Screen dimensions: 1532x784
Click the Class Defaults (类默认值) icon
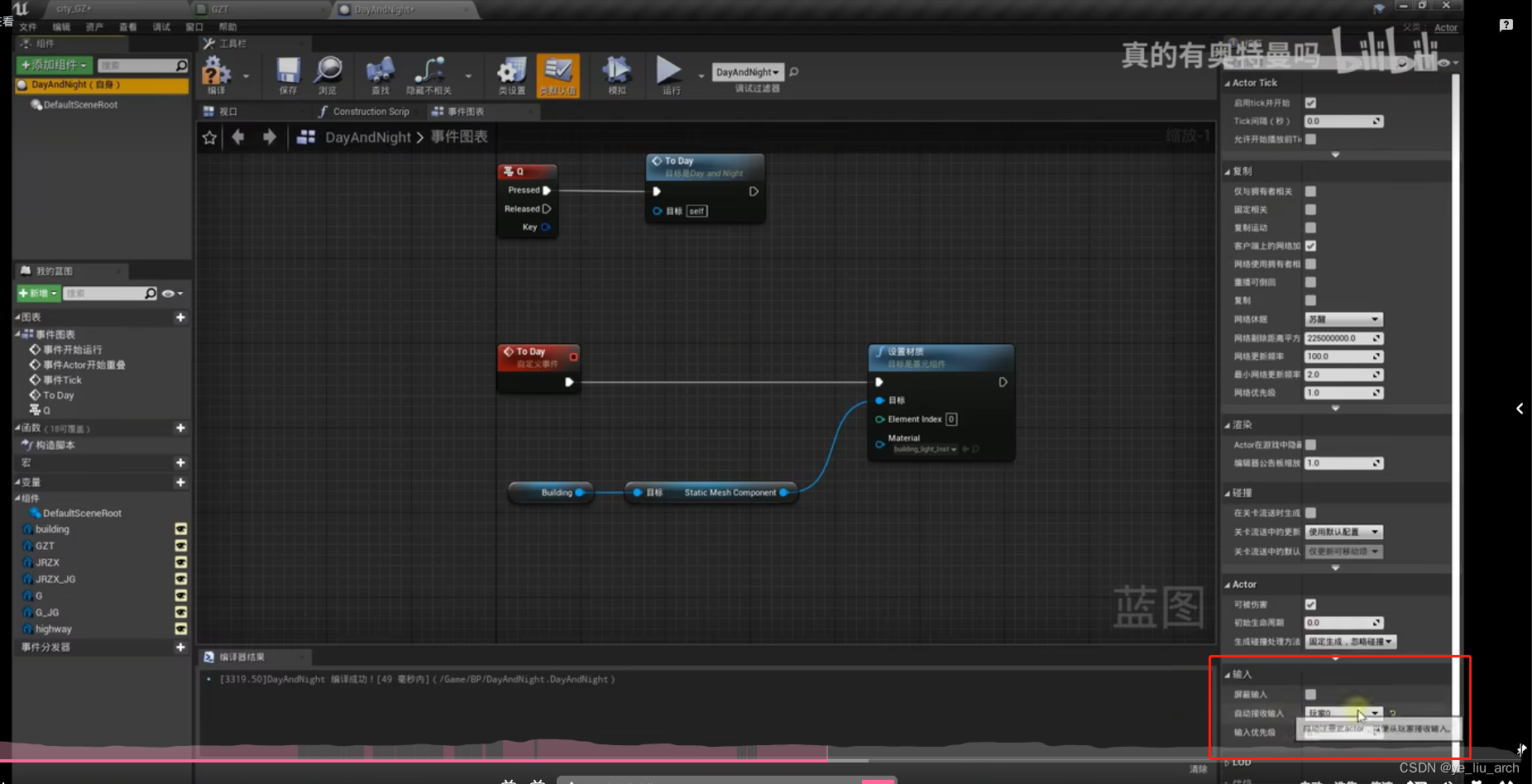(x=558, y=71)
